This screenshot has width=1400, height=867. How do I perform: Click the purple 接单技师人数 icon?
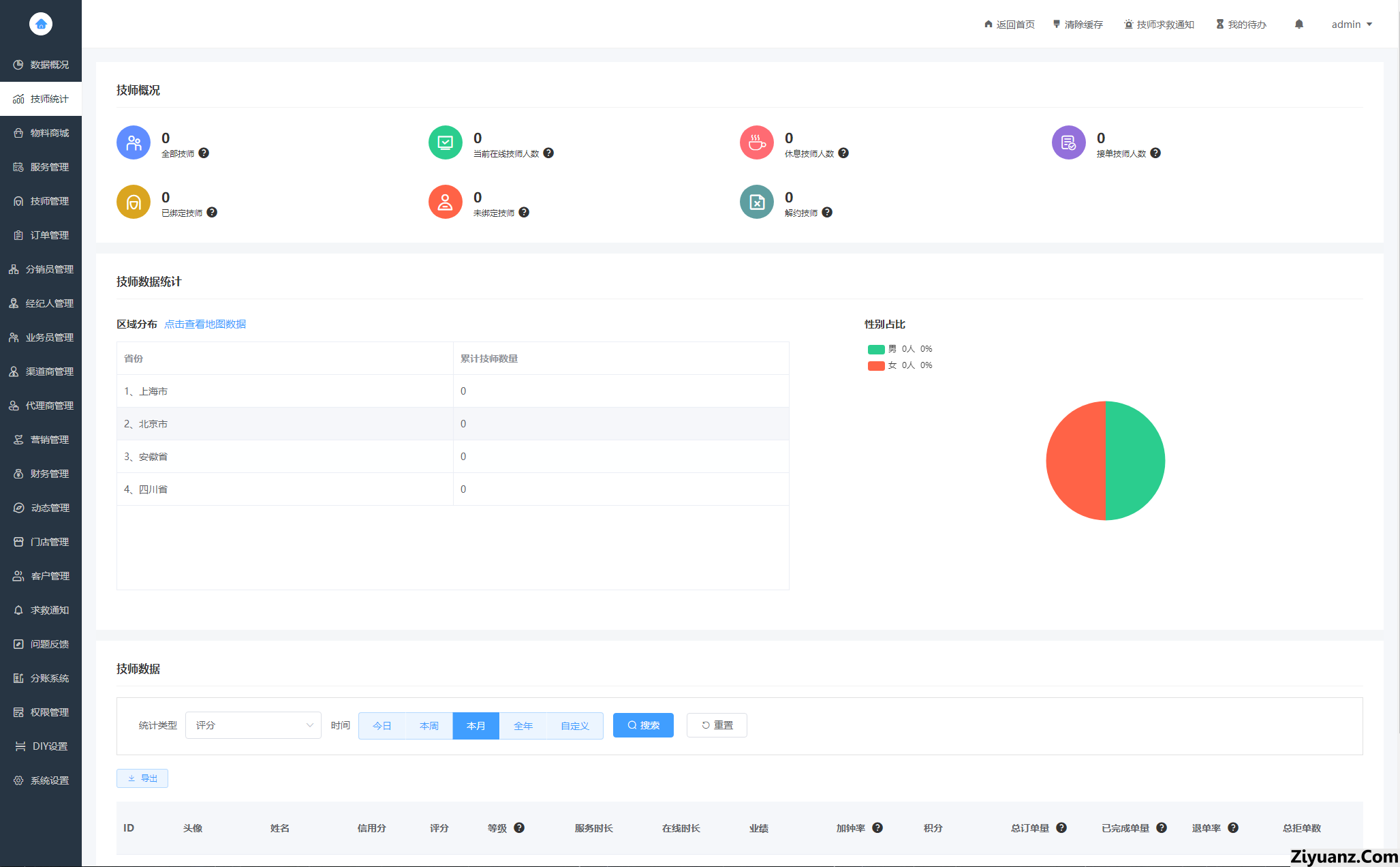click(x=1068, y=142)
